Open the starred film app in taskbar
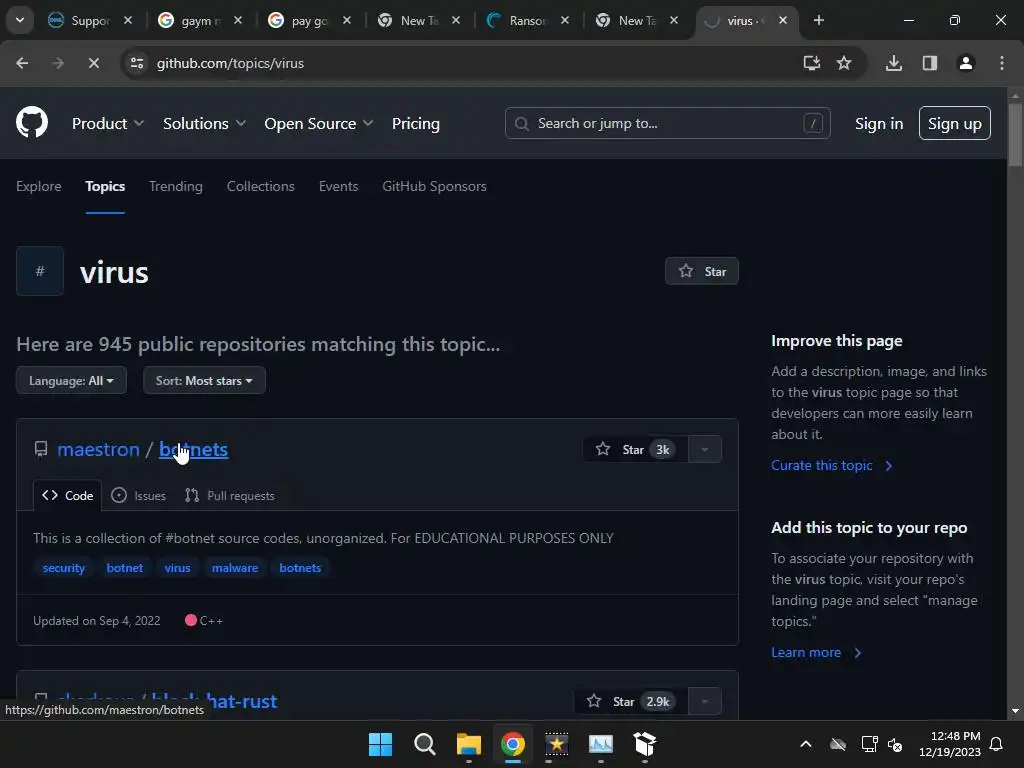 tap(556, 744)
